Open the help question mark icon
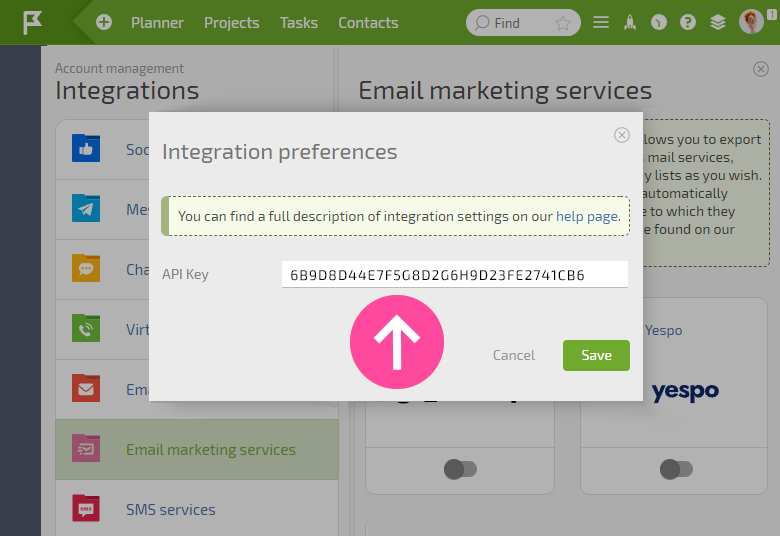This screenshot has width=780, height=536. point(688,22)
